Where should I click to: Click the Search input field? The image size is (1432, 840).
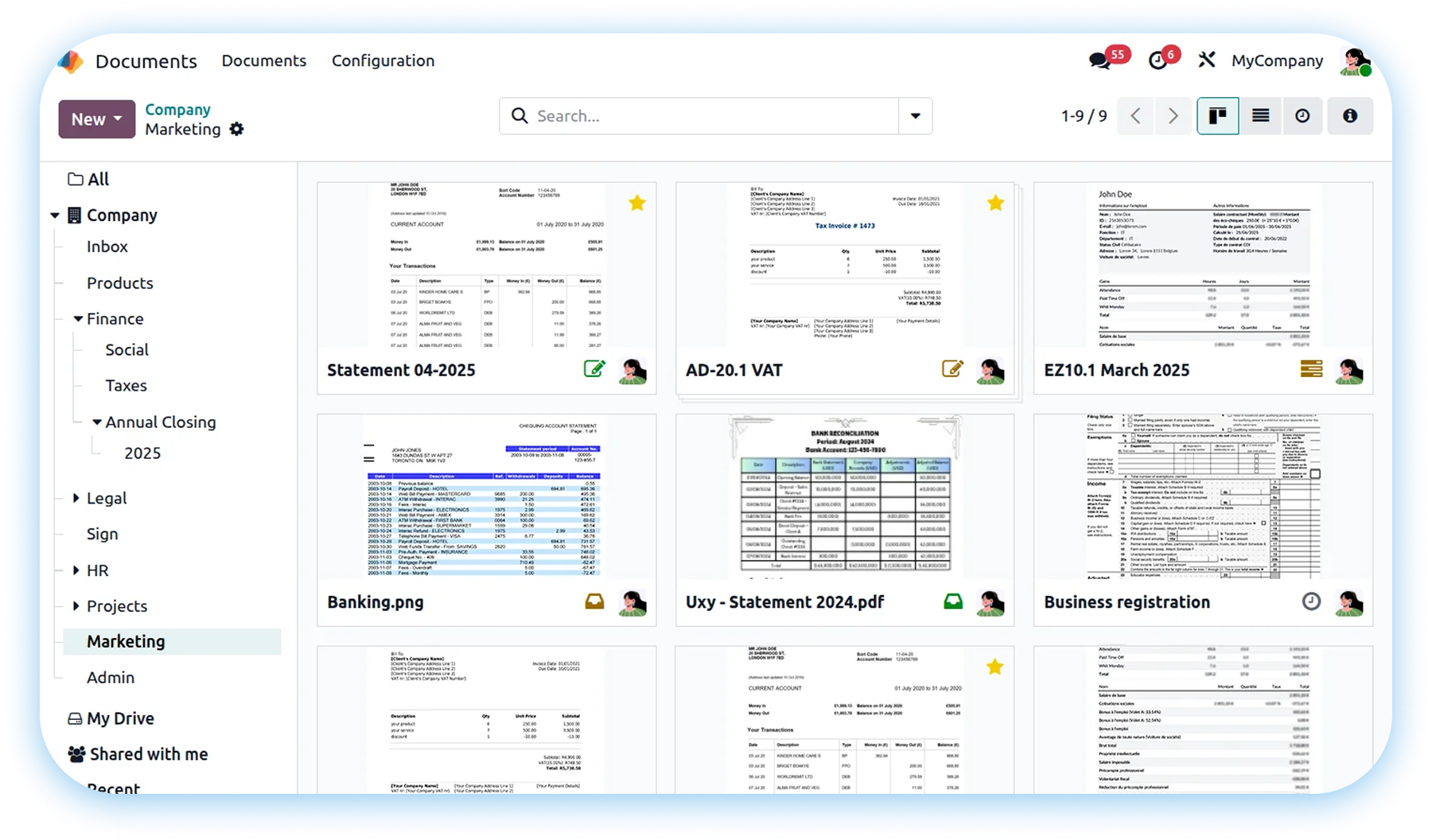coord(708,116)
